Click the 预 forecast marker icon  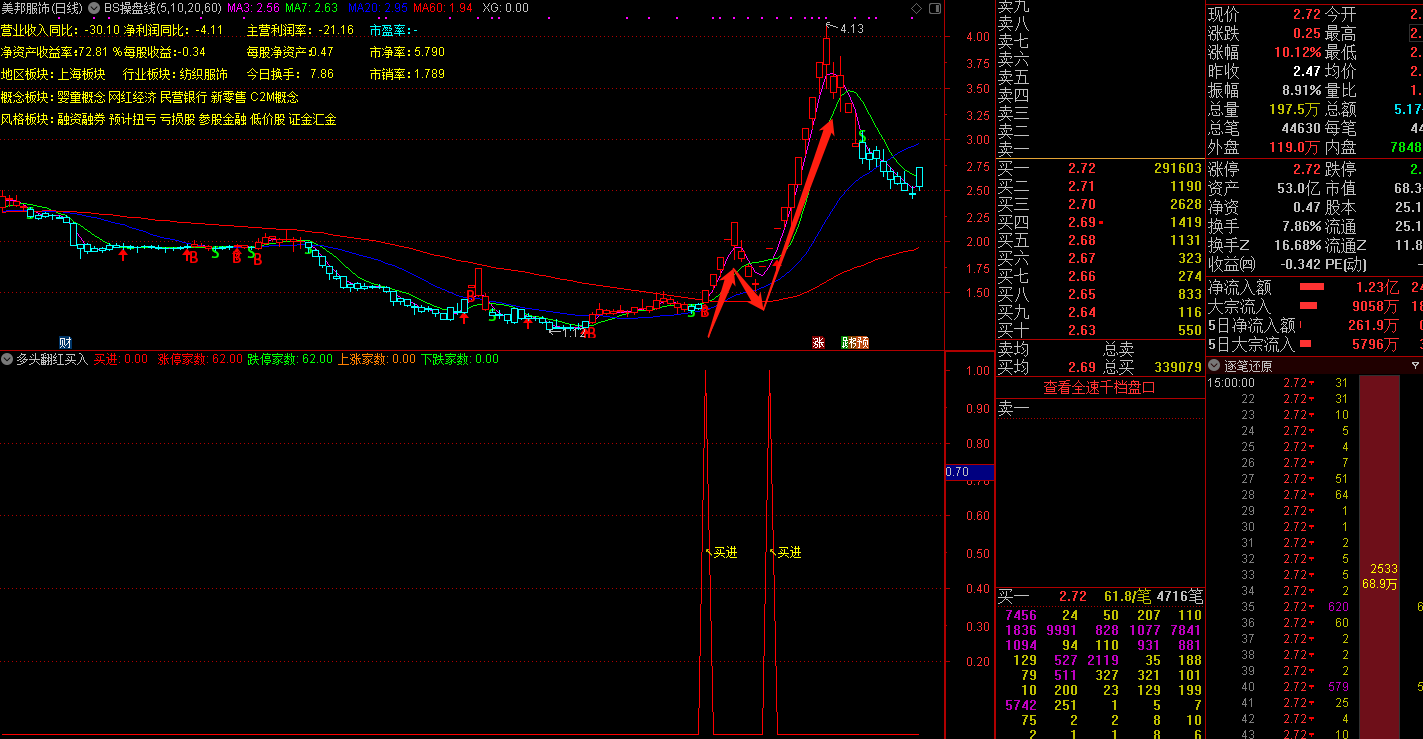coord(862,342)
